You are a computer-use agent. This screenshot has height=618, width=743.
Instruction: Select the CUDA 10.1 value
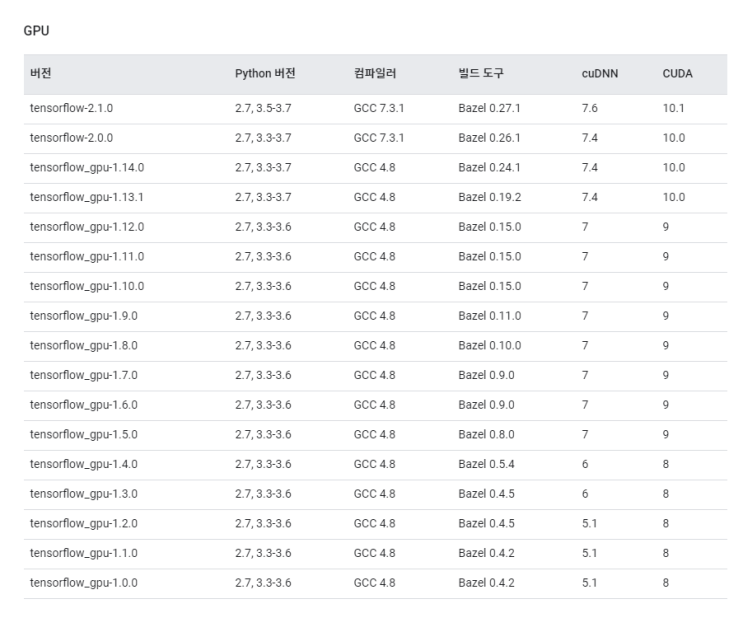(673, 108)
